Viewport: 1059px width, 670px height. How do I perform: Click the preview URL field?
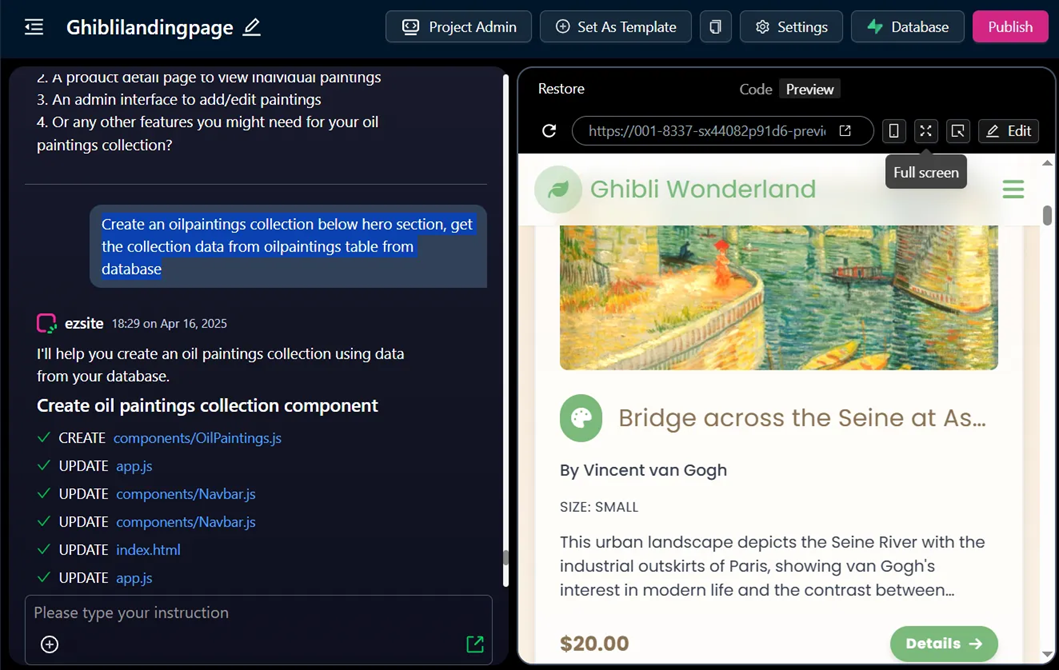point(706,131)
